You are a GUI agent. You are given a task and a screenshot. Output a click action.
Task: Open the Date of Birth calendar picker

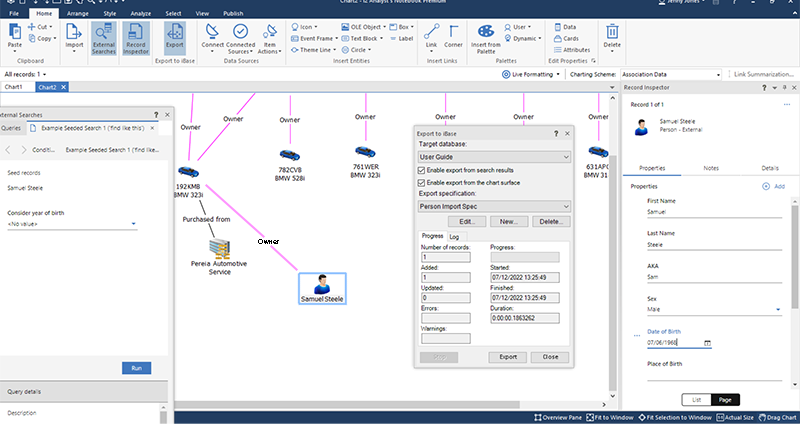(x=708, y=343)
